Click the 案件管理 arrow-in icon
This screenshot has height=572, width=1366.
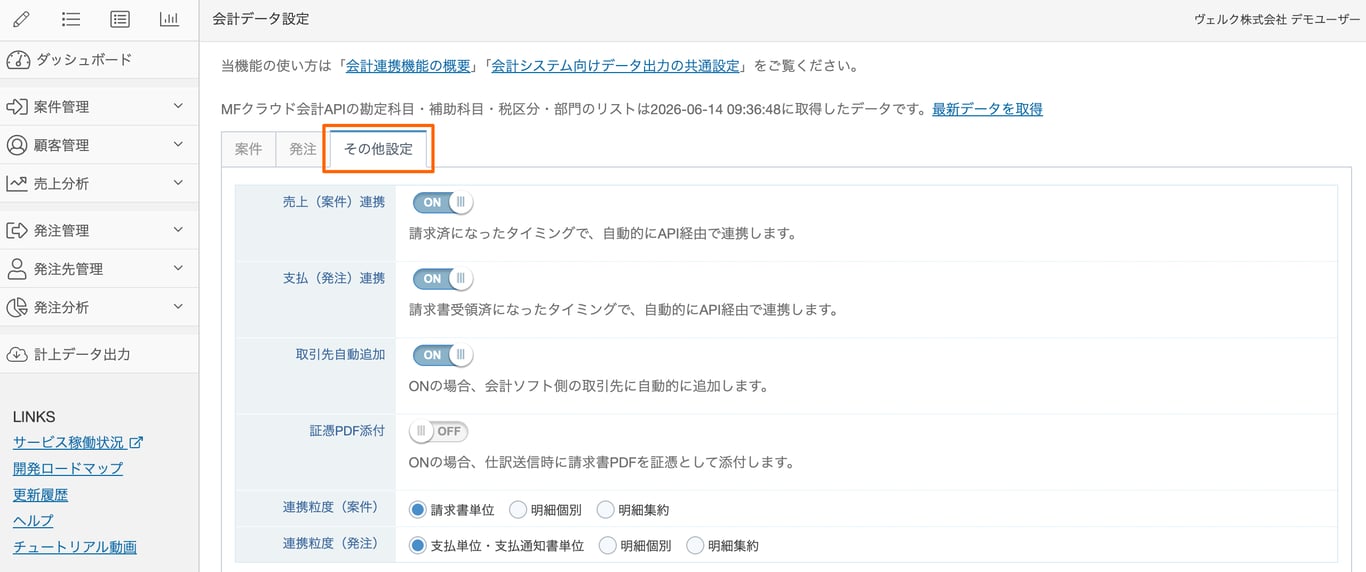17,107
